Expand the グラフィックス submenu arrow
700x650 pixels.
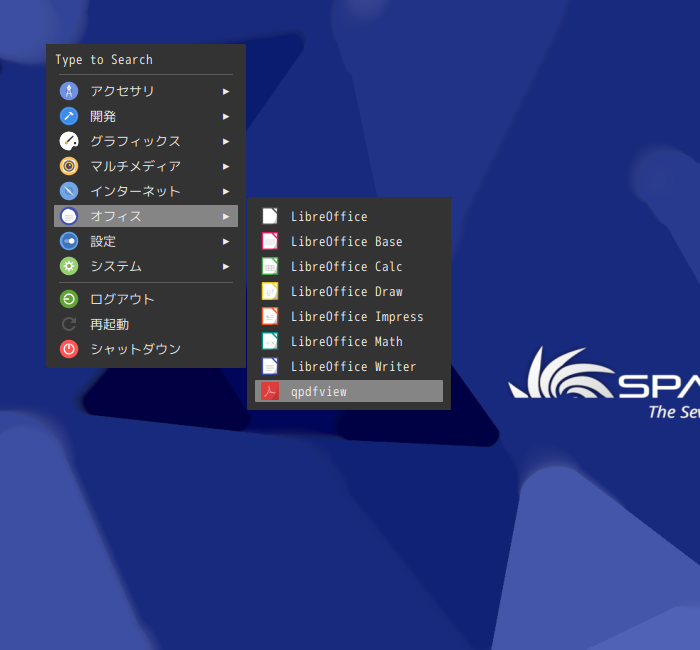point(226,142)
